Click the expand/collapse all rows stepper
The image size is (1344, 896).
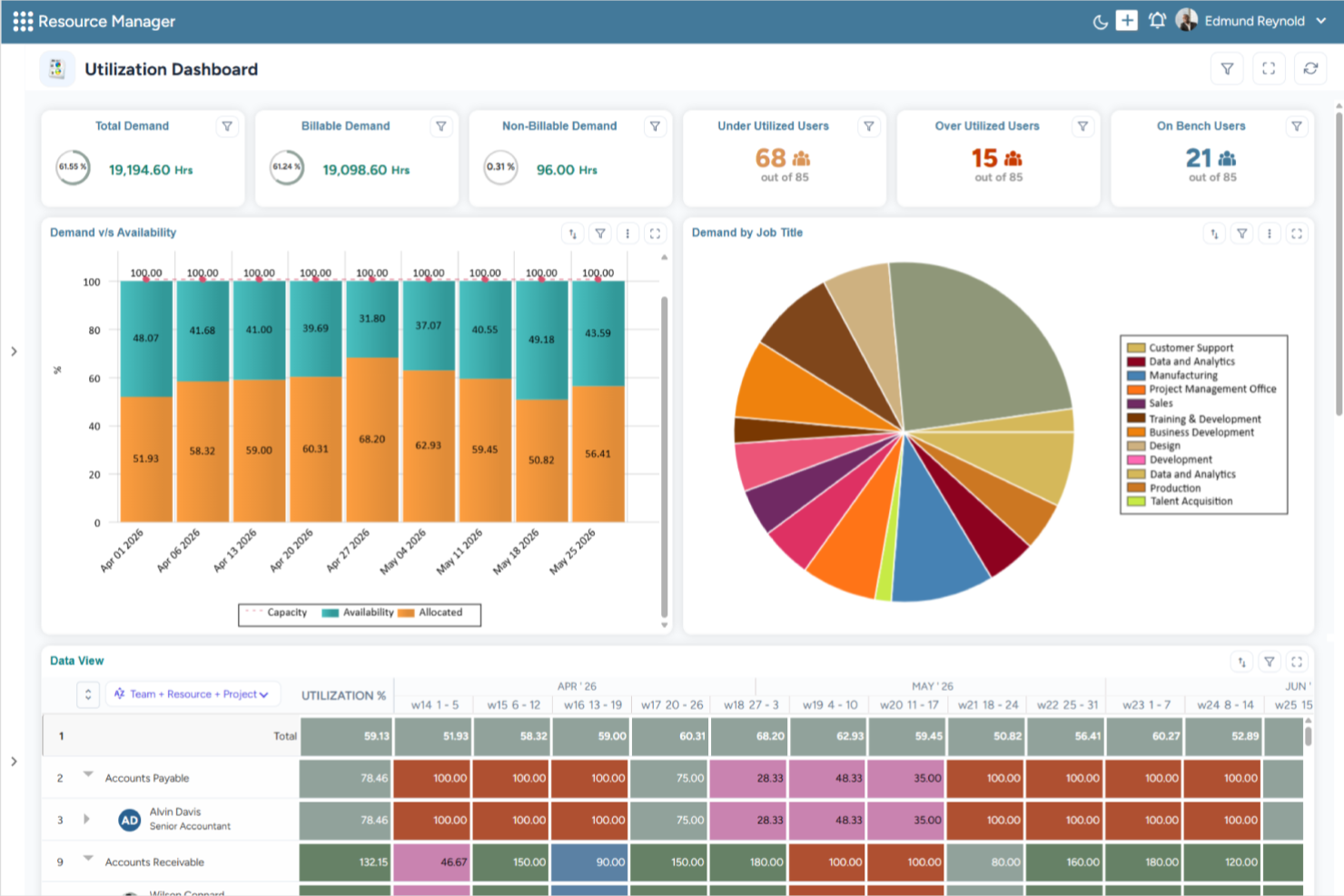tap(88, 694)
